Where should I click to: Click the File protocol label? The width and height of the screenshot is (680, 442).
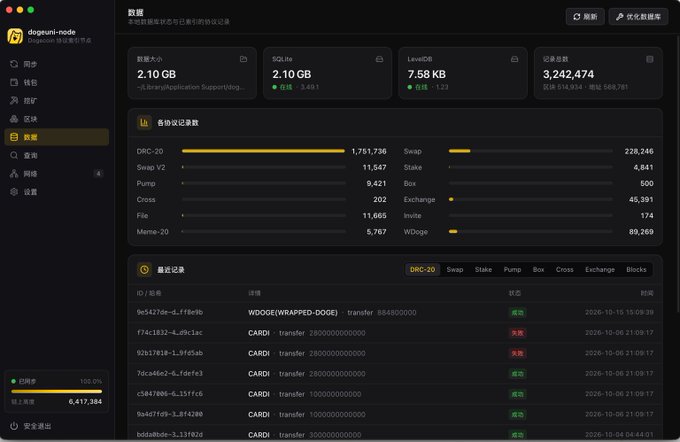pyautogui.click(x=142, y=216)
